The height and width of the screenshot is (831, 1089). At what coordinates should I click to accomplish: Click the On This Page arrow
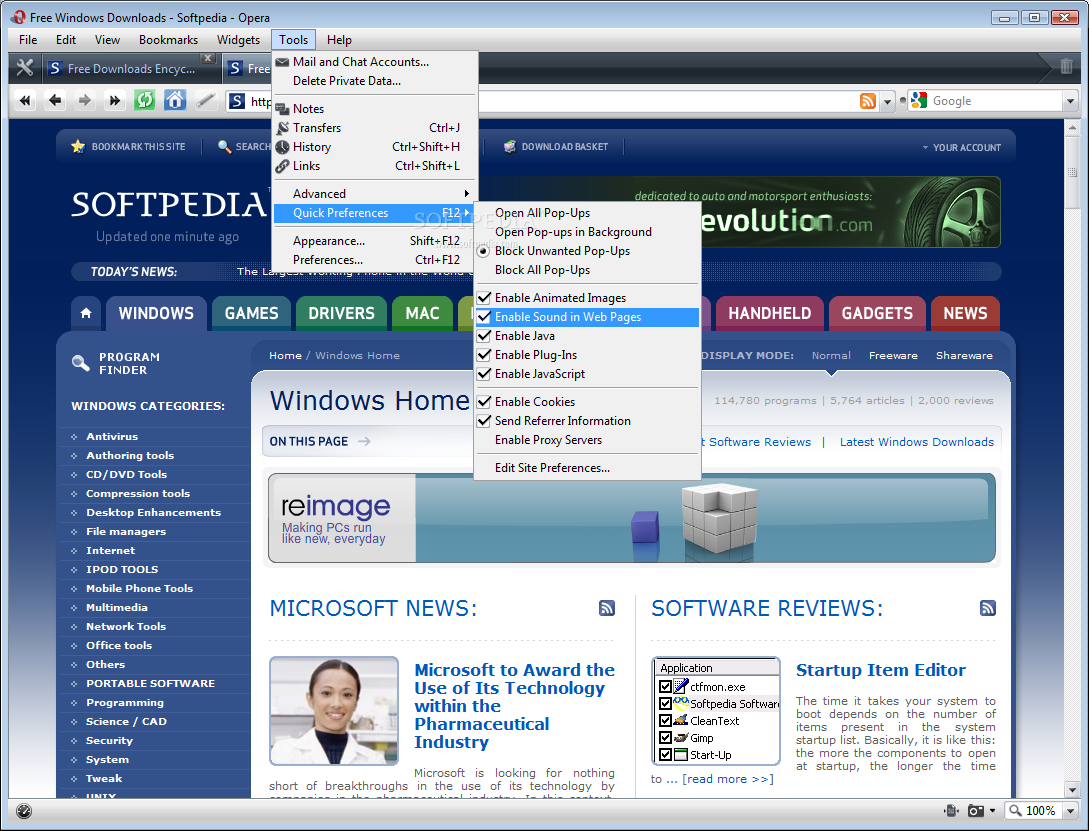[x=364, y=442]
